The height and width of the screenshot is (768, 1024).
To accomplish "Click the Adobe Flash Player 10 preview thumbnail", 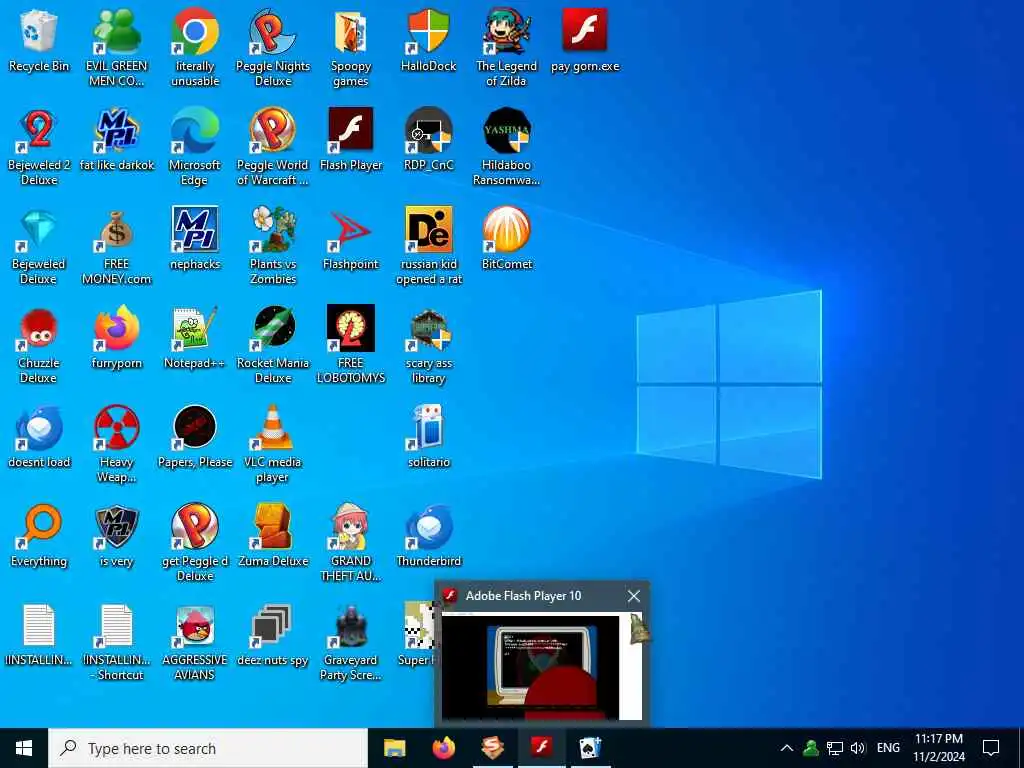I will 542,666.
